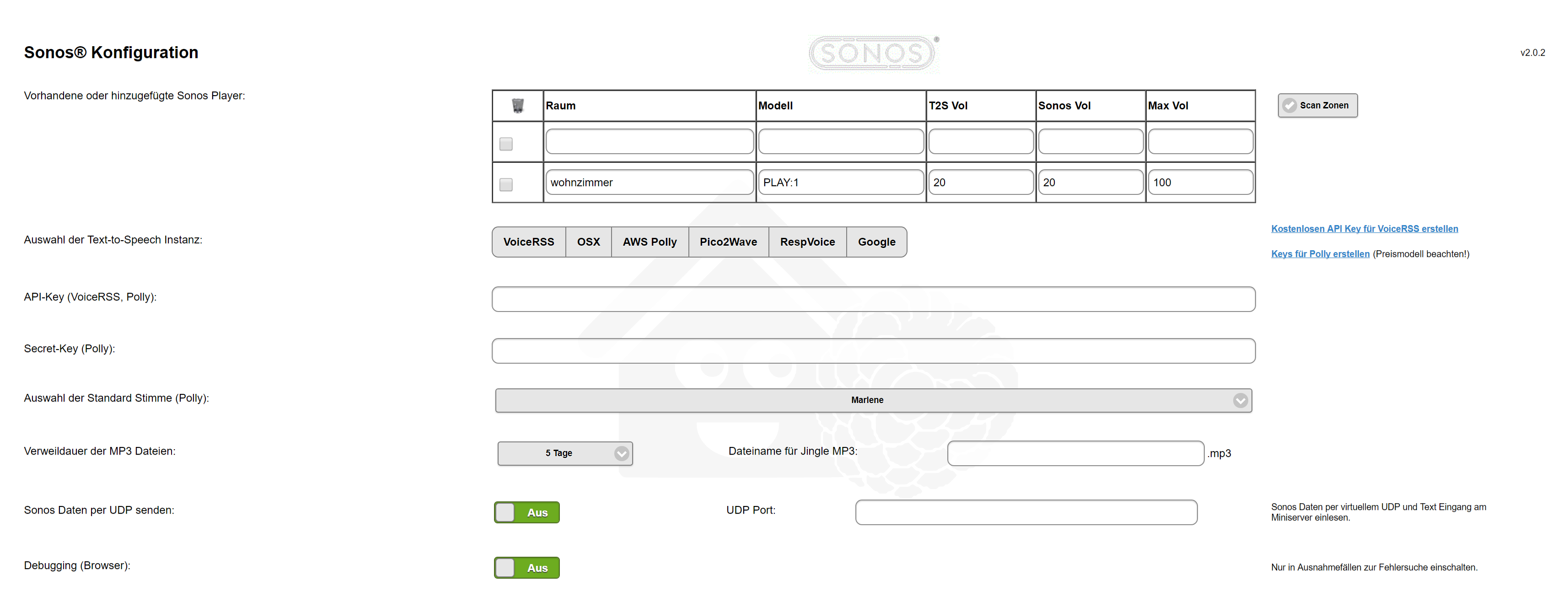1568x613 pixels.
Task: Open link for free VoiceRSS API key
Action: coord(1364,229)
